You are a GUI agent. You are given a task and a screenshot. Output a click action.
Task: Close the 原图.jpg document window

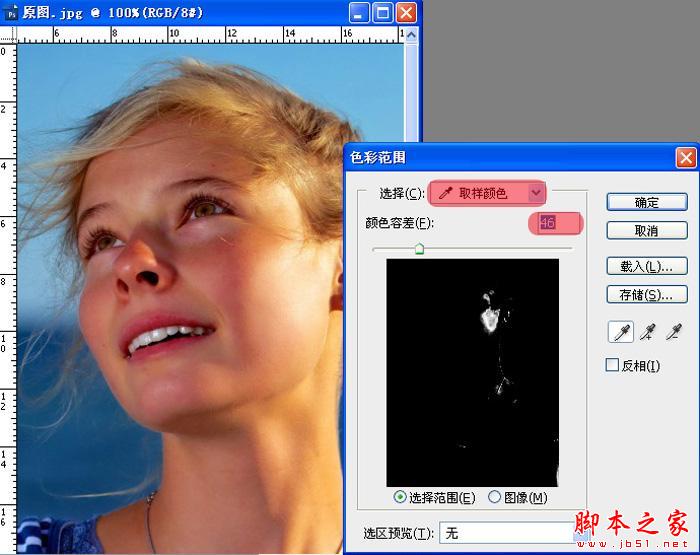406,13
